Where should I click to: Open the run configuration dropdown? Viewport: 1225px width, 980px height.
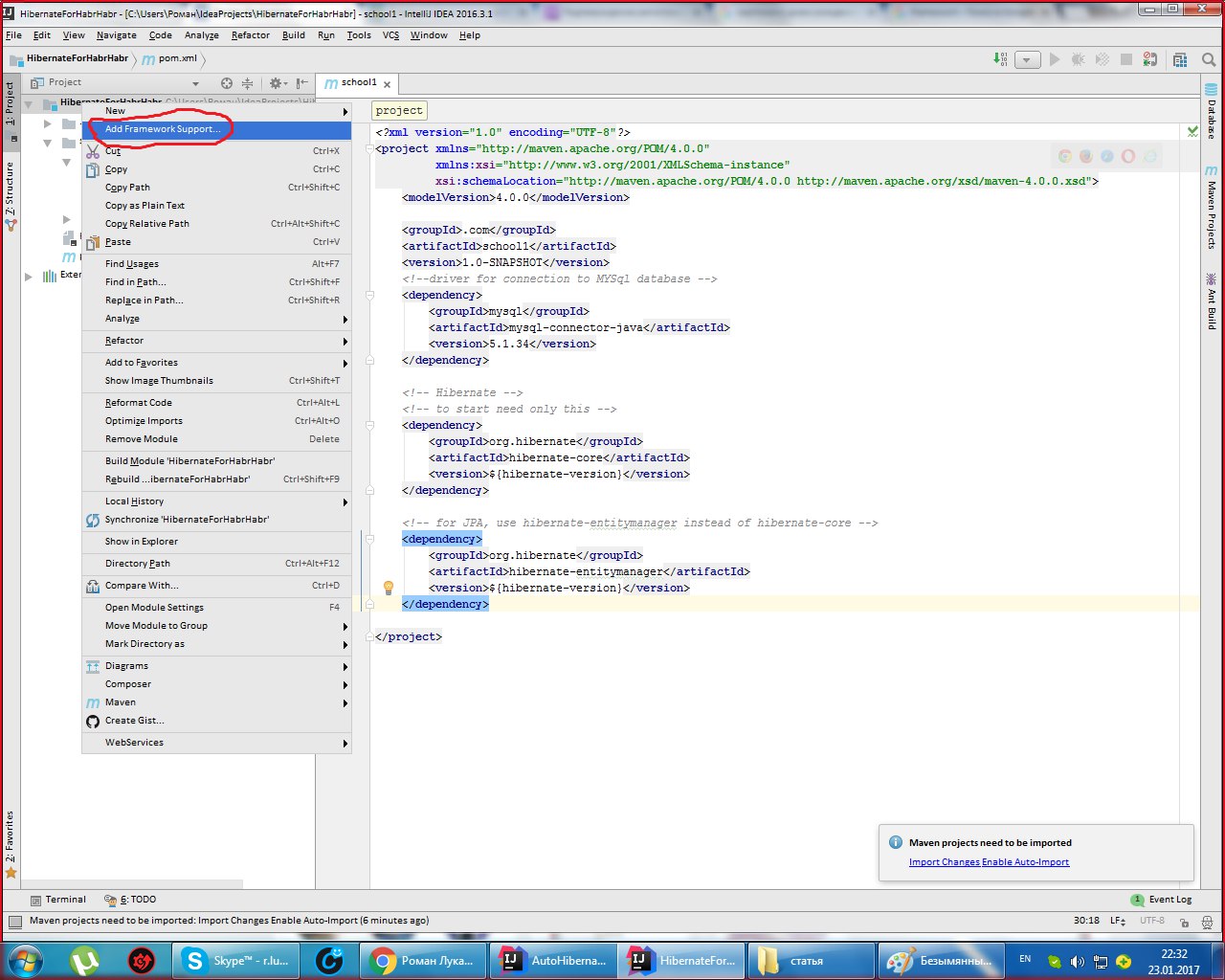[1027, 59]
